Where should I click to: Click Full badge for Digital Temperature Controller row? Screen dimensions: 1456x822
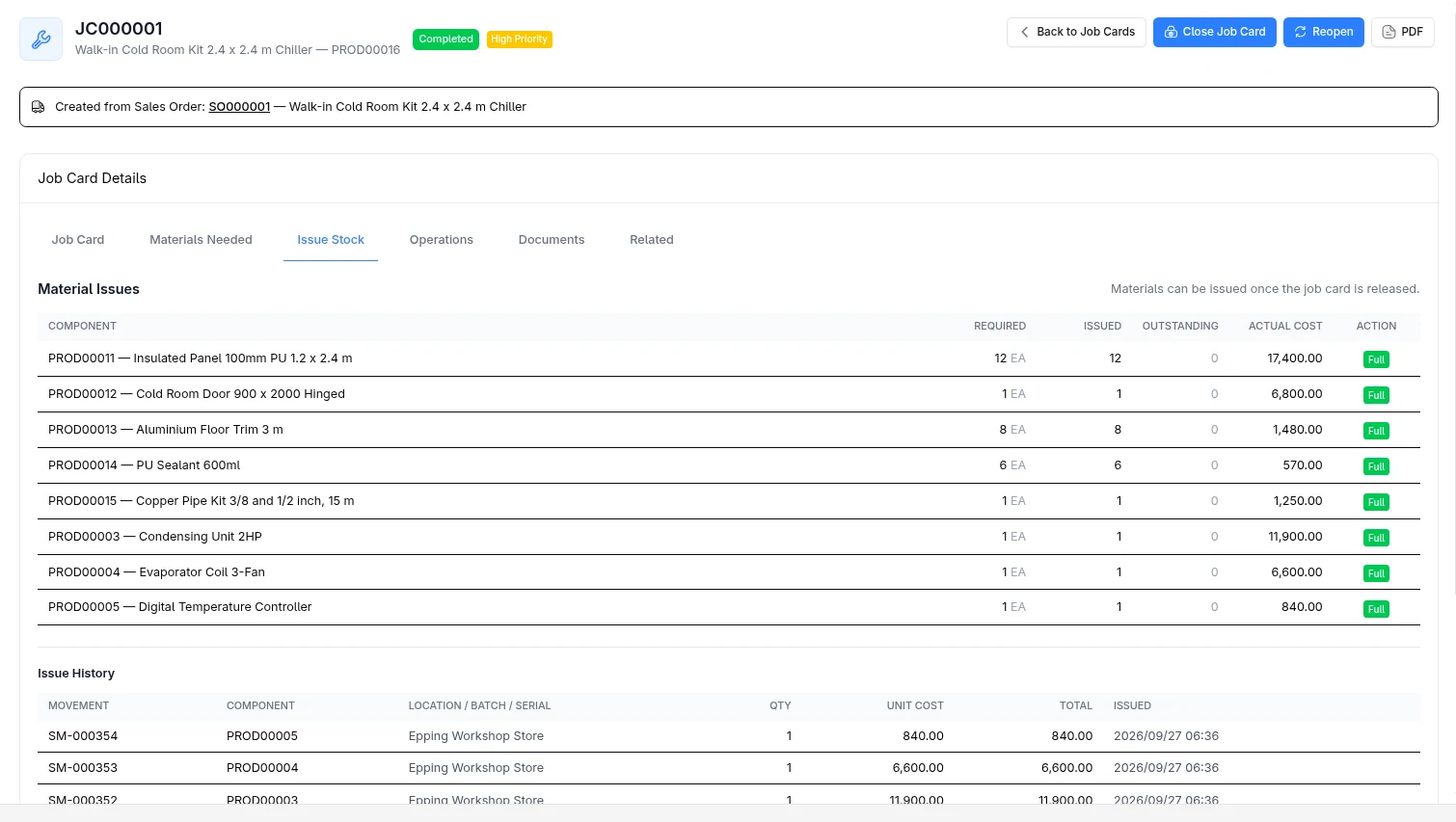[x=1376, y=609]
